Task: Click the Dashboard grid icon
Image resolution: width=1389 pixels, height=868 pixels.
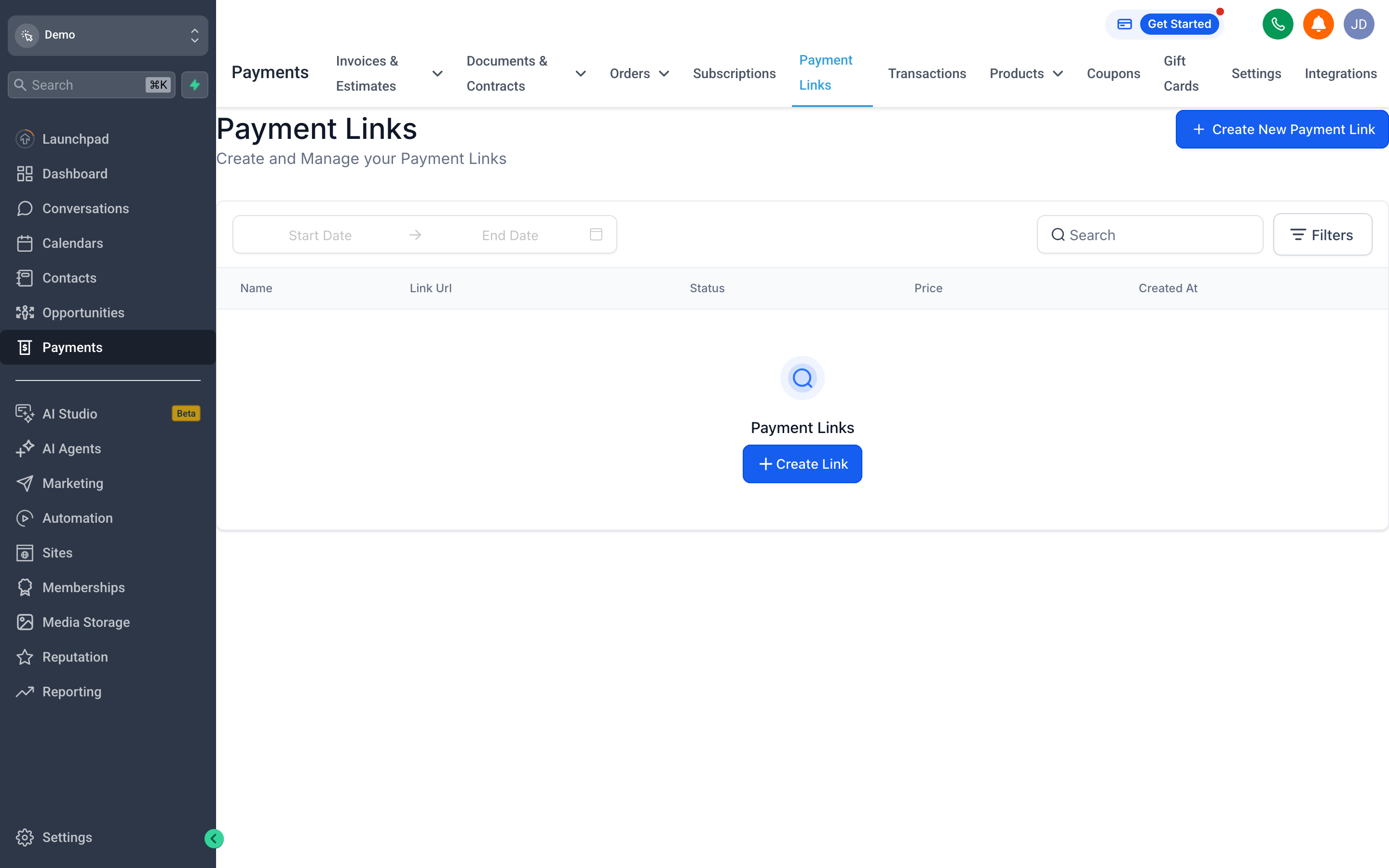Action: point(25,174)
